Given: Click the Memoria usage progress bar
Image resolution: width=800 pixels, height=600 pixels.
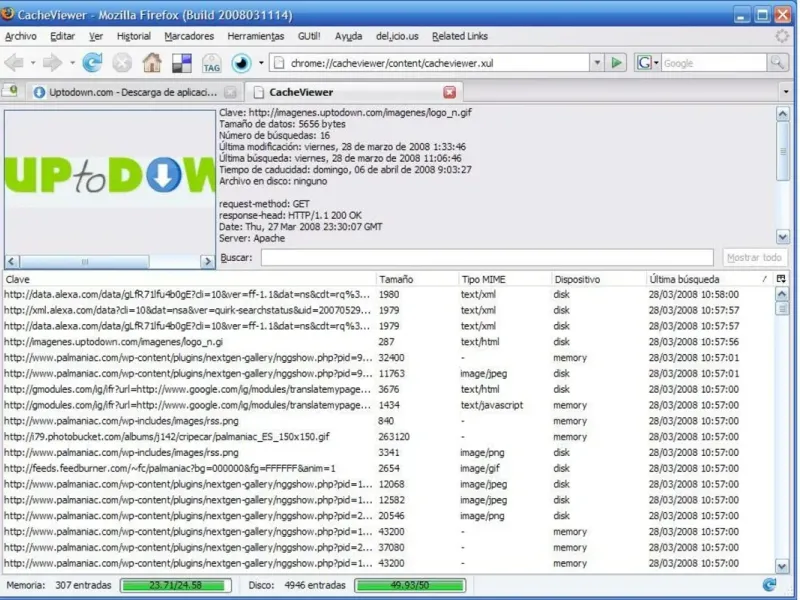Looking at the screenshot, I should point(176,585).
